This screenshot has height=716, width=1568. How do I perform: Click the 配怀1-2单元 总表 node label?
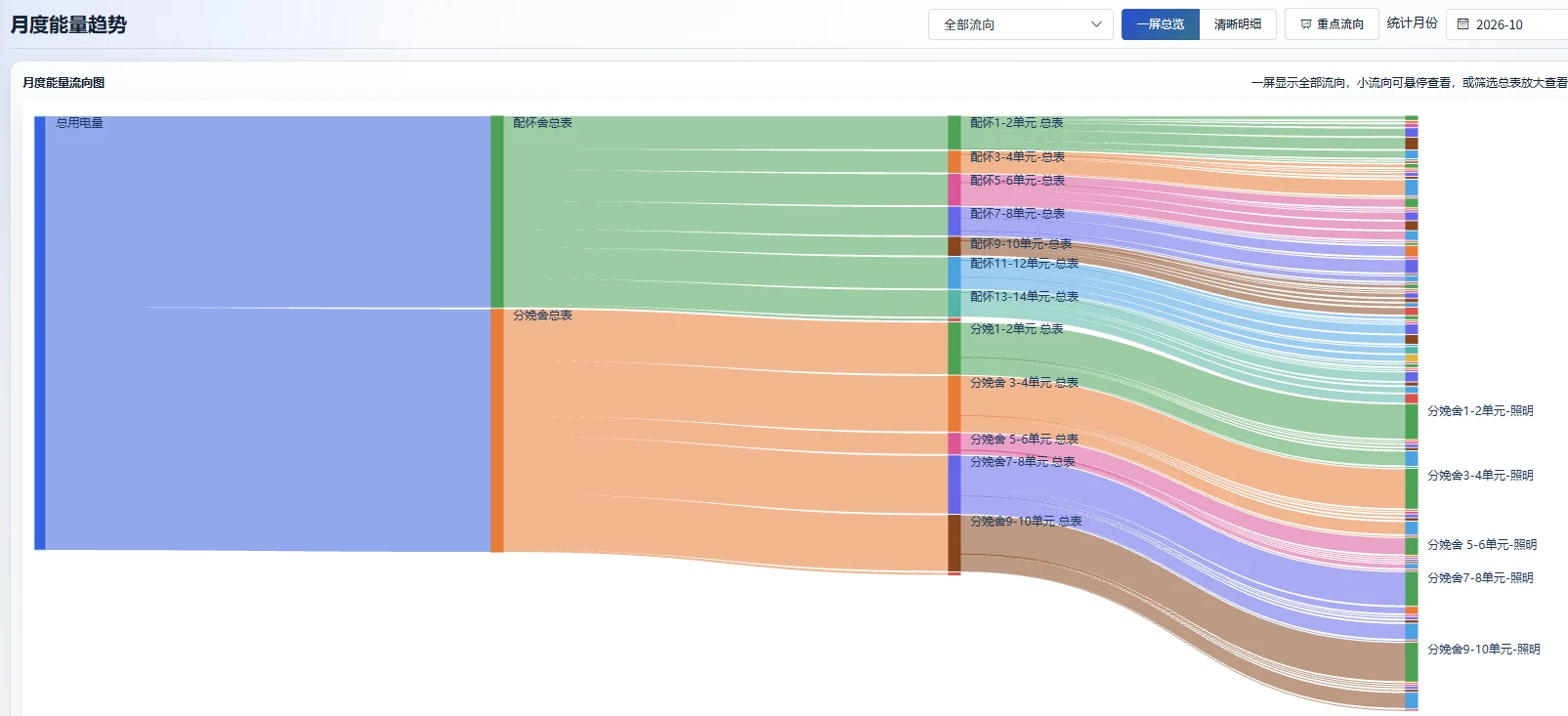click(x=1016, y=123)
